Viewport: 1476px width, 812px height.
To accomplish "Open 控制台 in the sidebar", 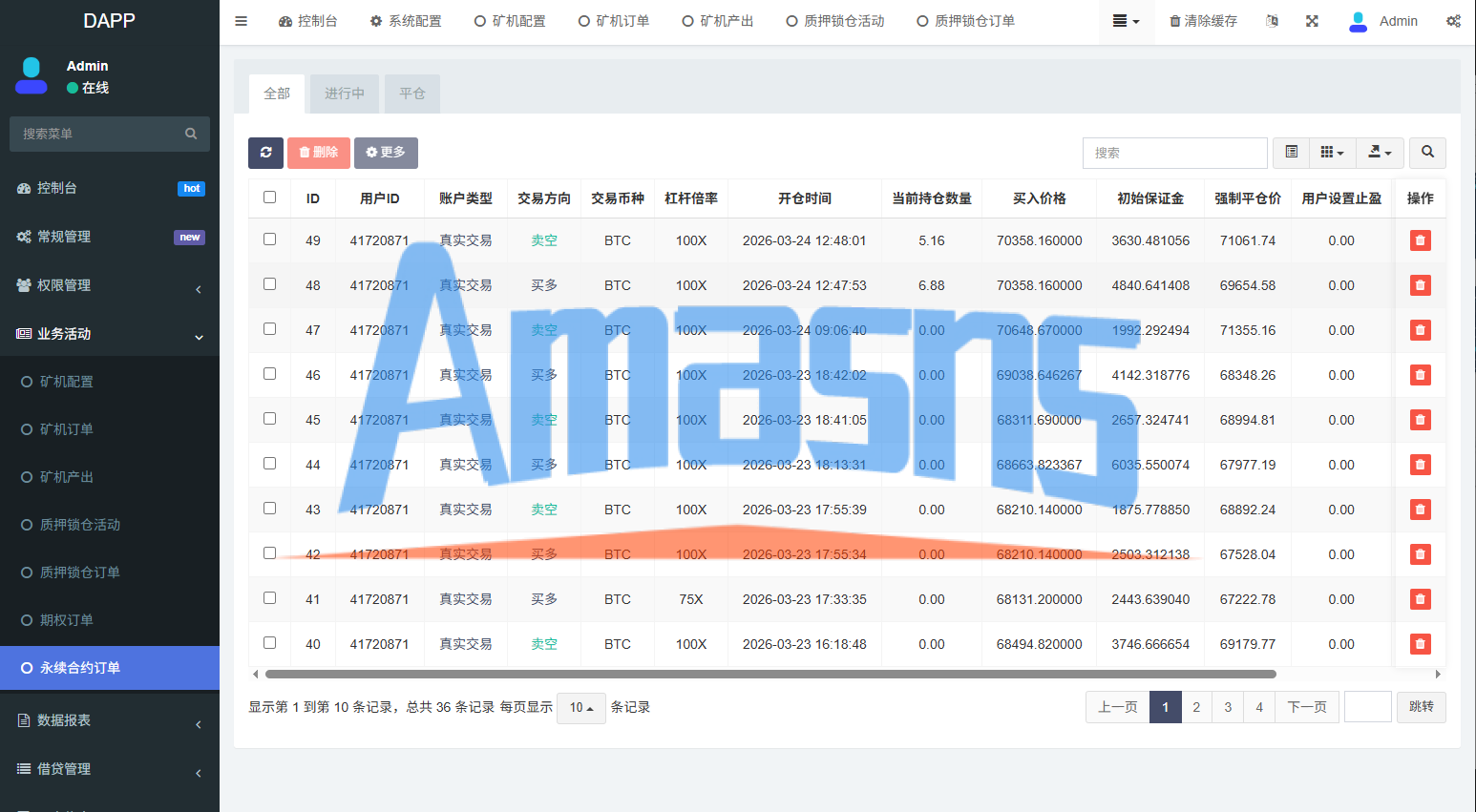I will pos(110,188).
